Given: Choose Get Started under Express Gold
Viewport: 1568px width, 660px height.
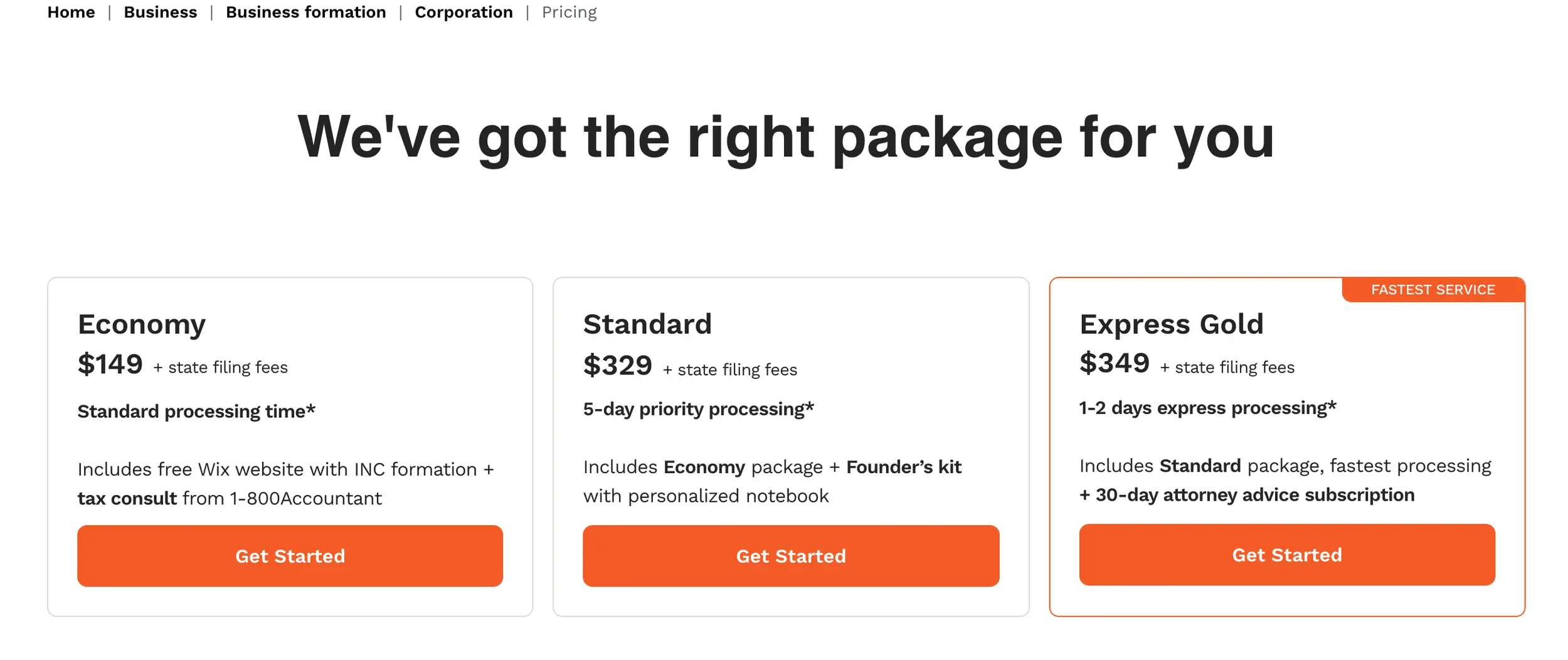Looking at the screenshot, I should pyautogui.click(x=1286, y=555).
